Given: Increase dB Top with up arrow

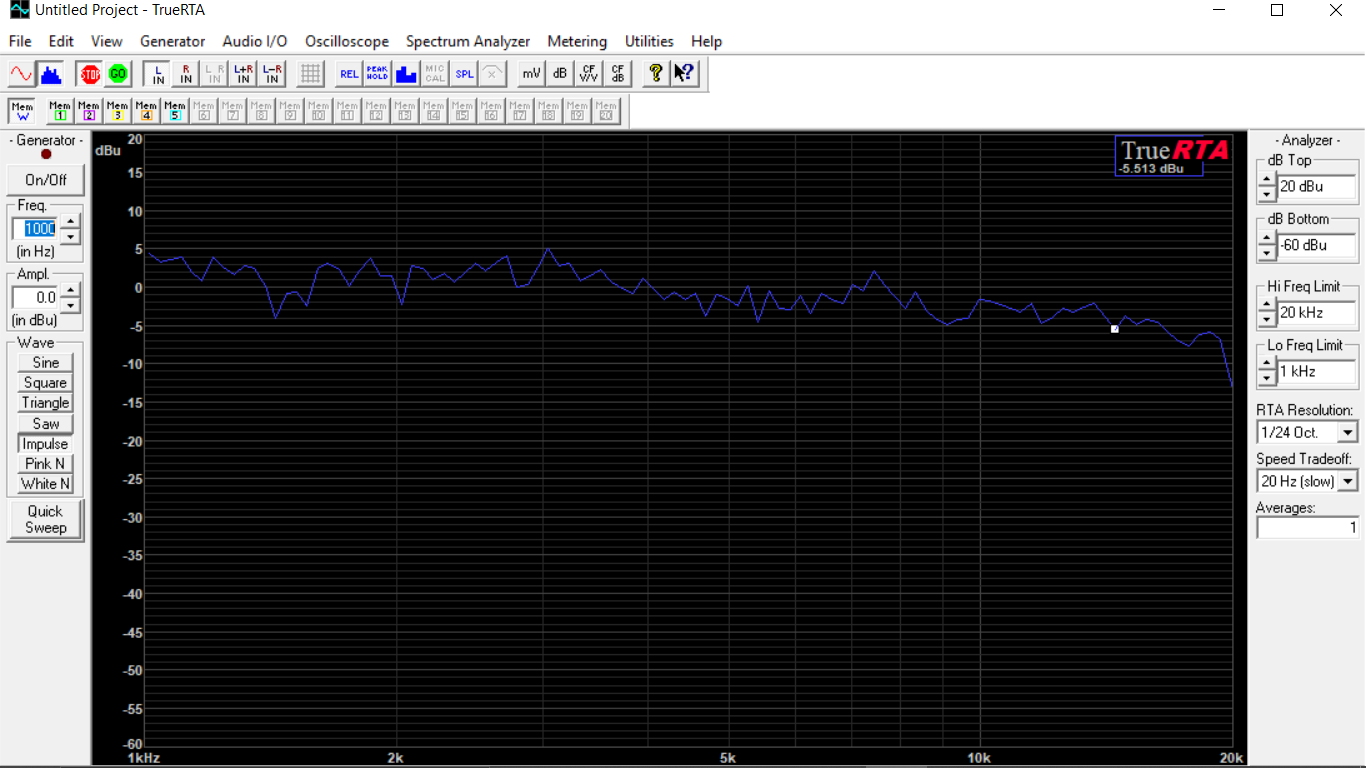Looking at the screenshot, I should 1267,180.
